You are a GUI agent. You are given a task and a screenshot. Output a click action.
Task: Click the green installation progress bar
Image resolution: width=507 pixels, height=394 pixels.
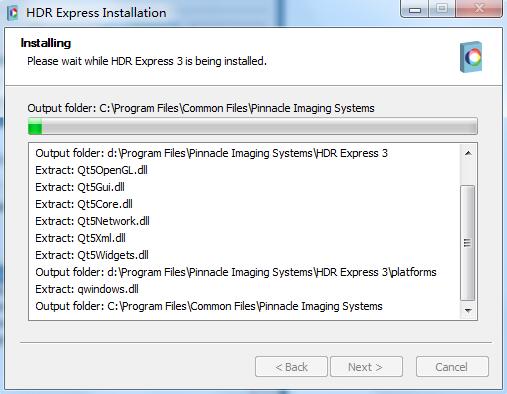[253, 126]
